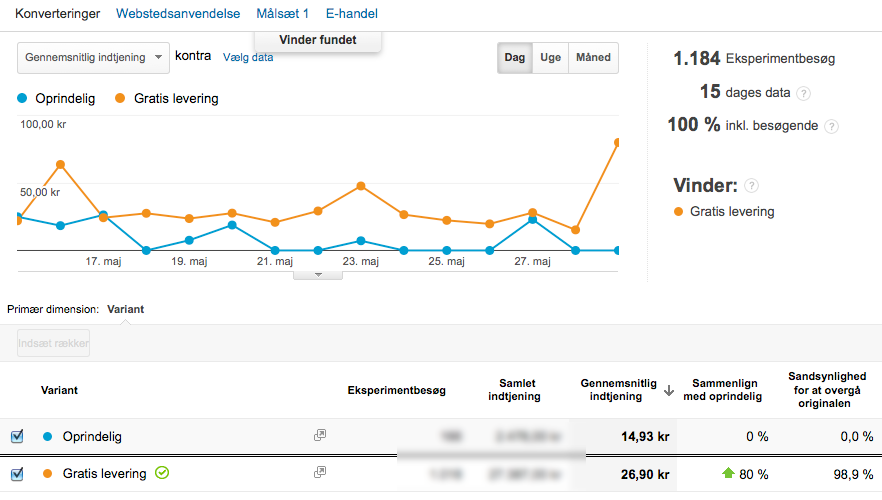Open the Konverteringer tab
882x500 pixels.
(x=57, y=13)
